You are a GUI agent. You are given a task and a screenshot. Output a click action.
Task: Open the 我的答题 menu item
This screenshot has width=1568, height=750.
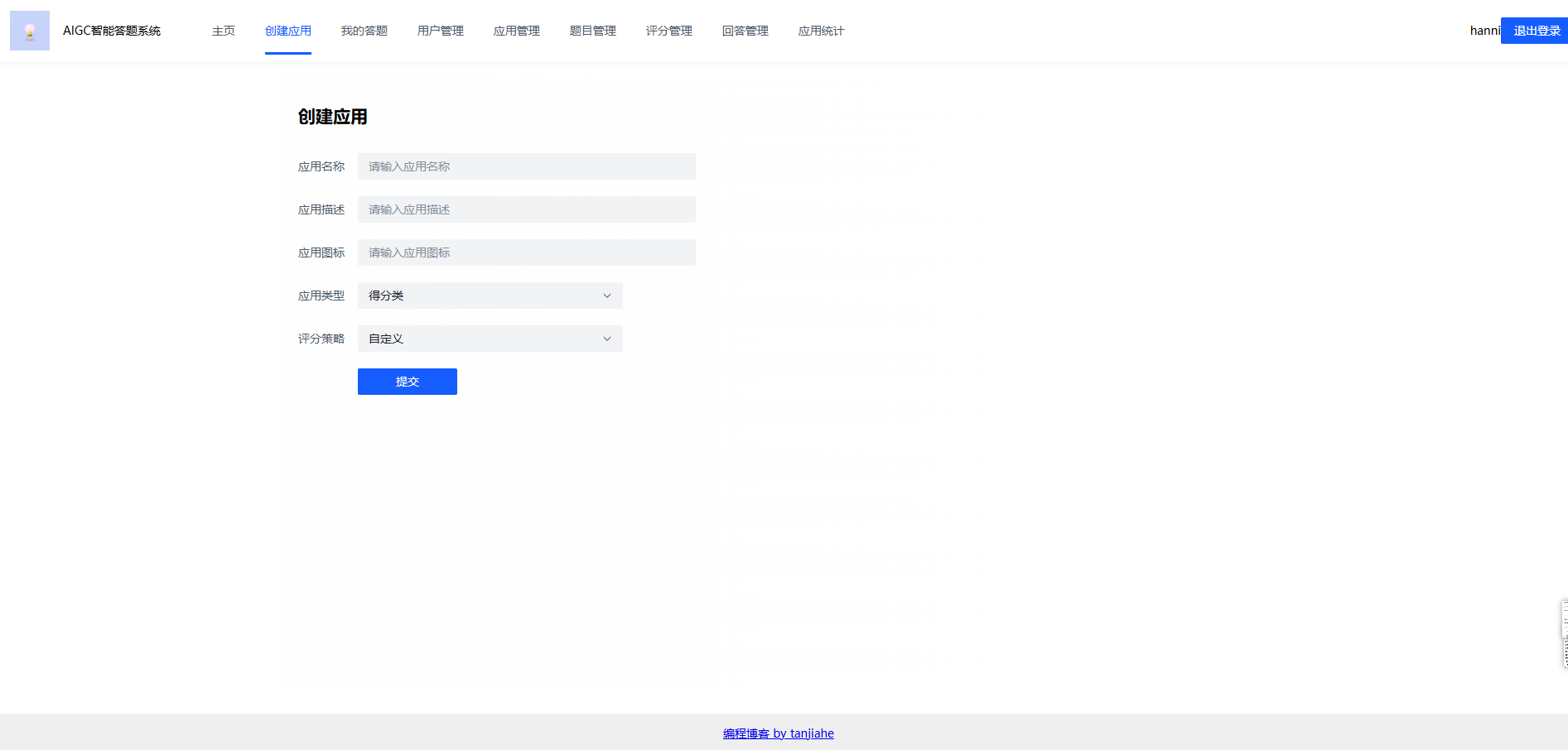(x=364, y=31)
